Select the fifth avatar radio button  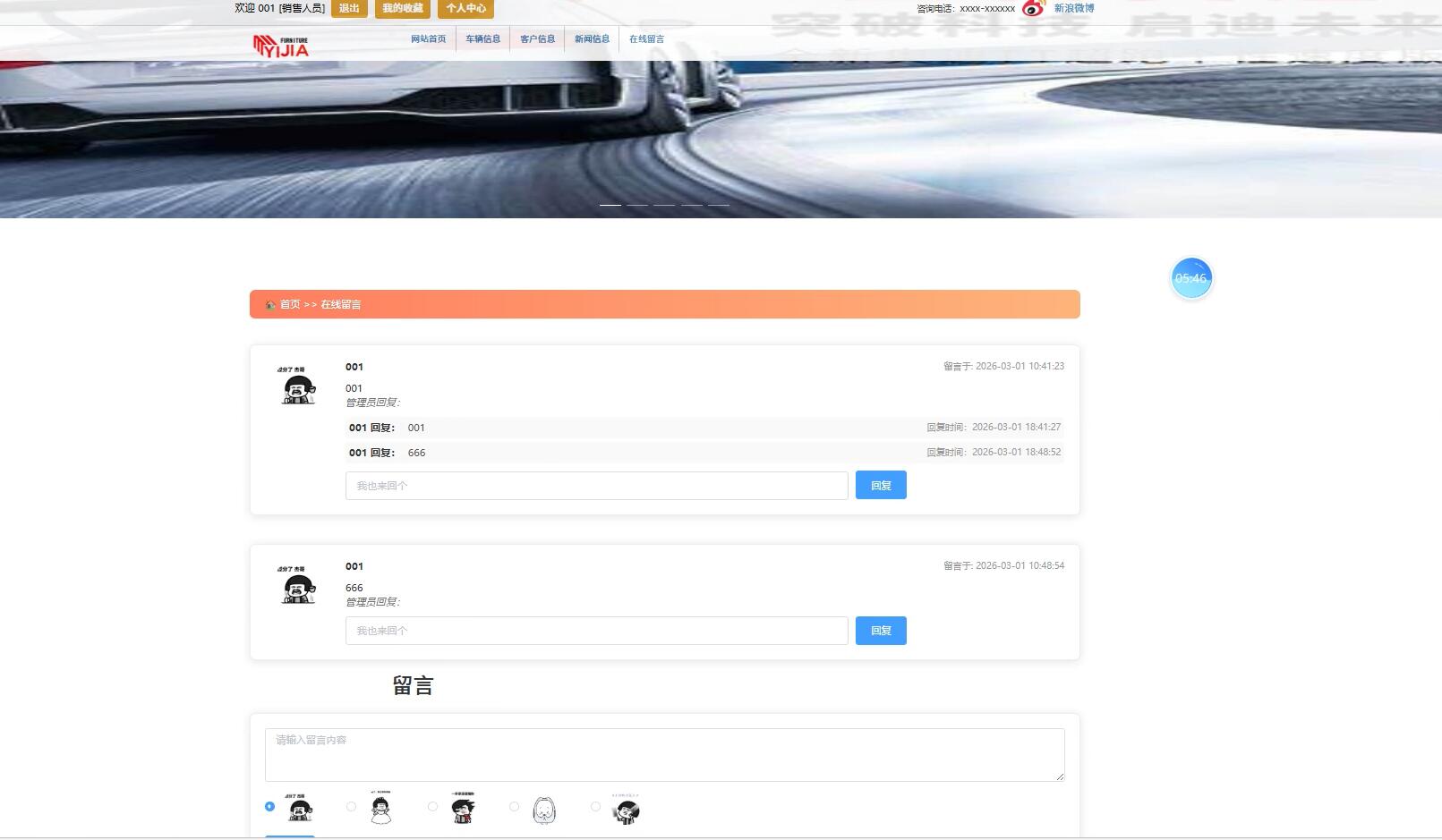click(595, 807)
